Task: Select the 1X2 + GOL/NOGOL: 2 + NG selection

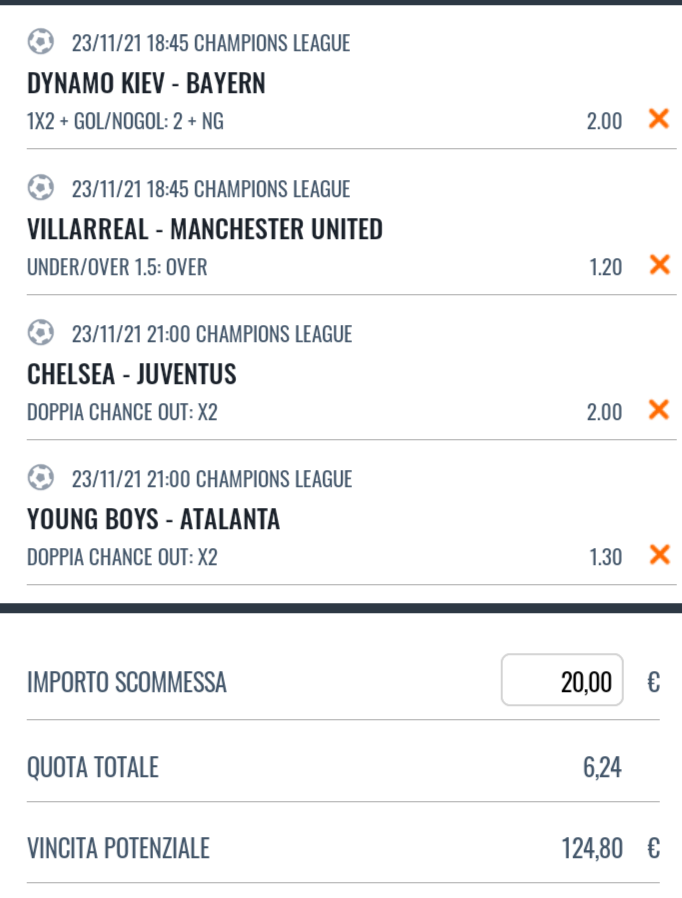Action: 125,121
